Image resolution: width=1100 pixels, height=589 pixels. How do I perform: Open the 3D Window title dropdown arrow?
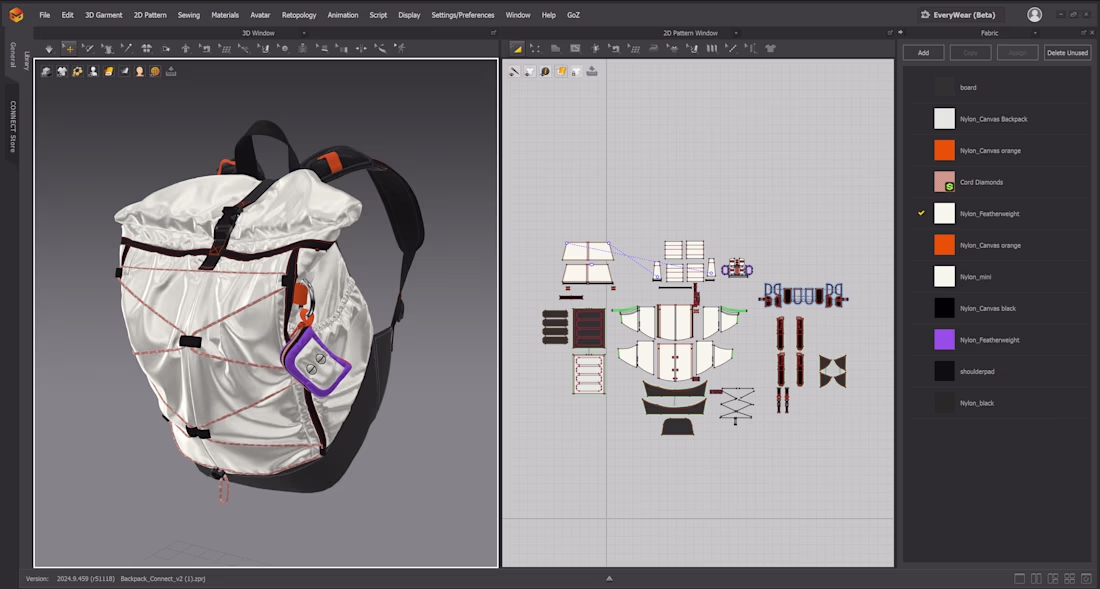pyautogui.click(x=305, y=33)
